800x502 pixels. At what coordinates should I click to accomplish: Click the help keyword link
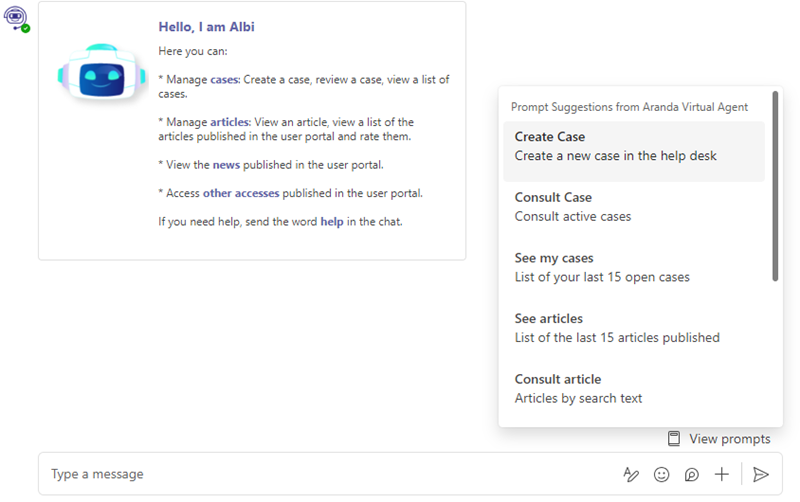pos(332,222)
